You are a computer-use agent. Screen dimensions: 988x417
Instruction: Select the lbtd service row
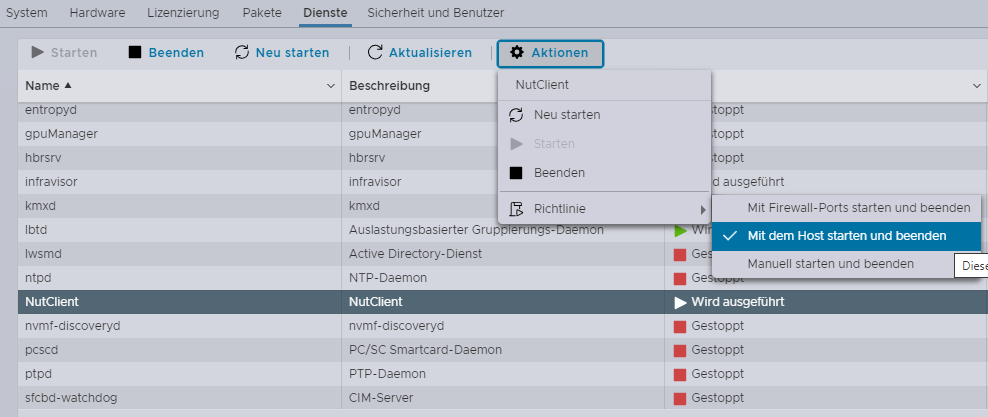click(x=502, y=230)
